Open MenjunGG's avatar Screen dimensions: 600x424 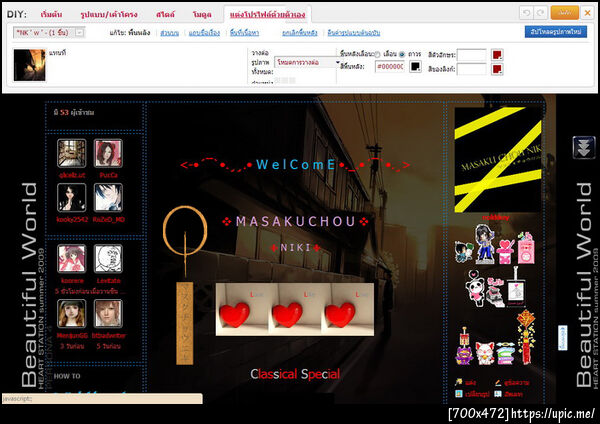click(x=72, y=313)
